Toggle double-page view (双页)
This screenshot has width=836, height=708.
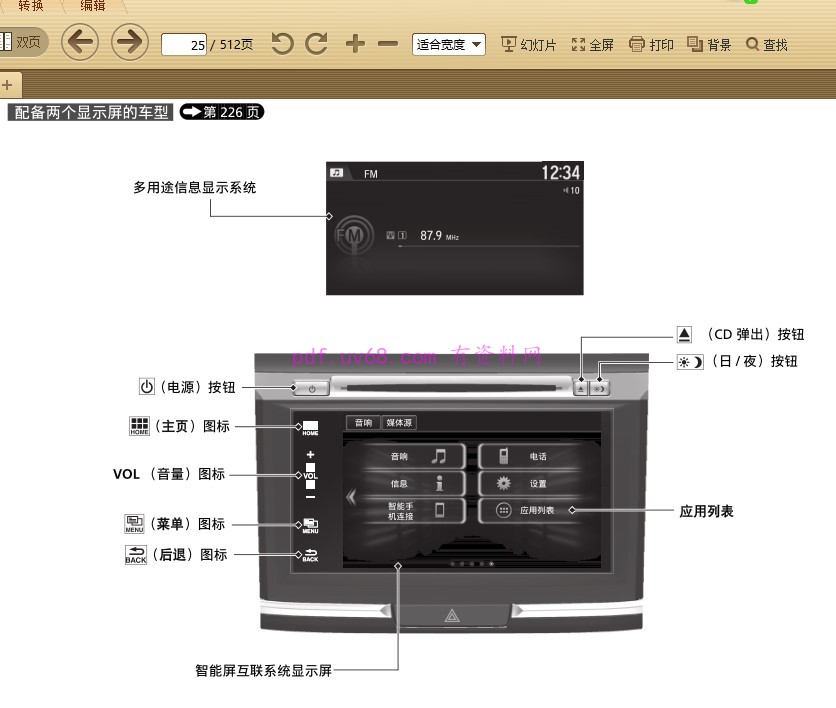coord(20,42)
